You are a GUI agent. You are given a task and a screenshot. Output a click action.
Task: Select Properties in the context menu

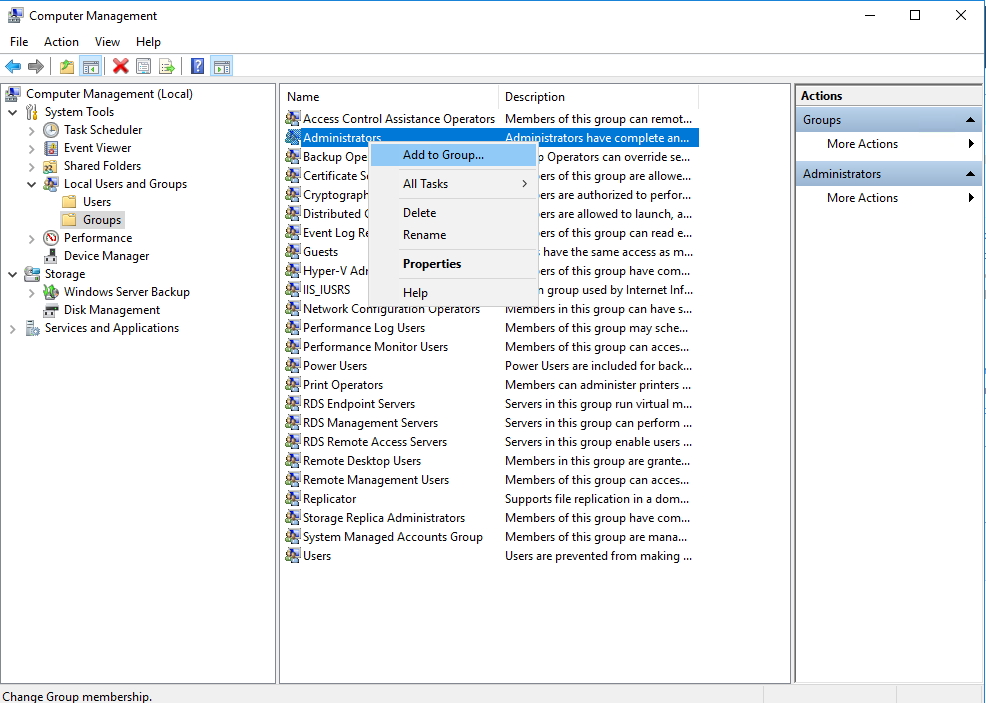coord(431,264)
